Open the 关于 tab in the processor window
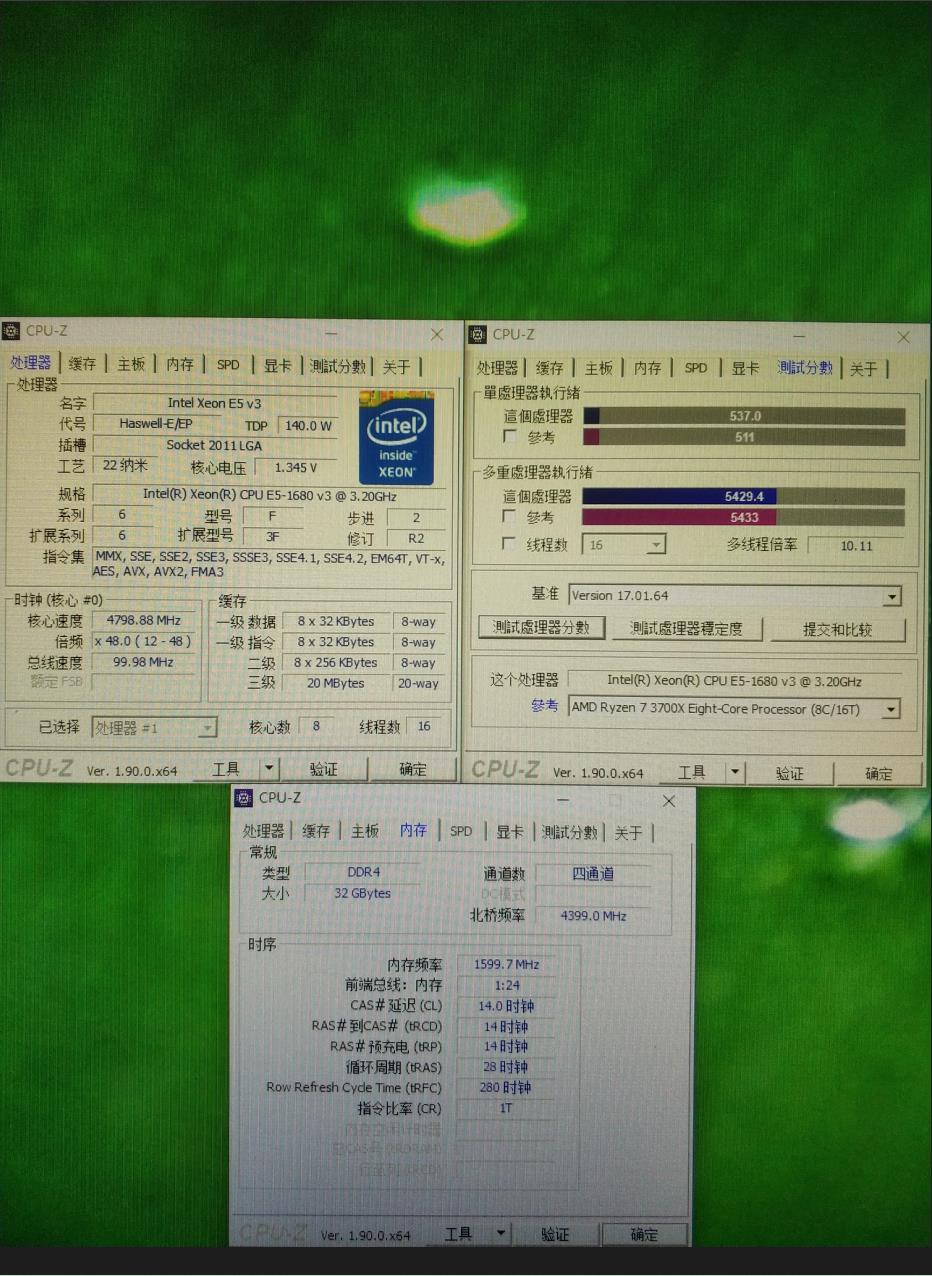Screen dimensions: 932x1276 [396, 366]
